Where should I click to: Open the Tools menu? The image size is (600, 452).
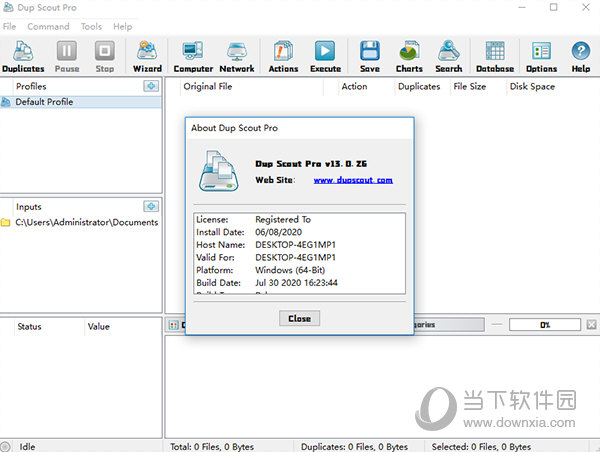[x=91, y=26]
